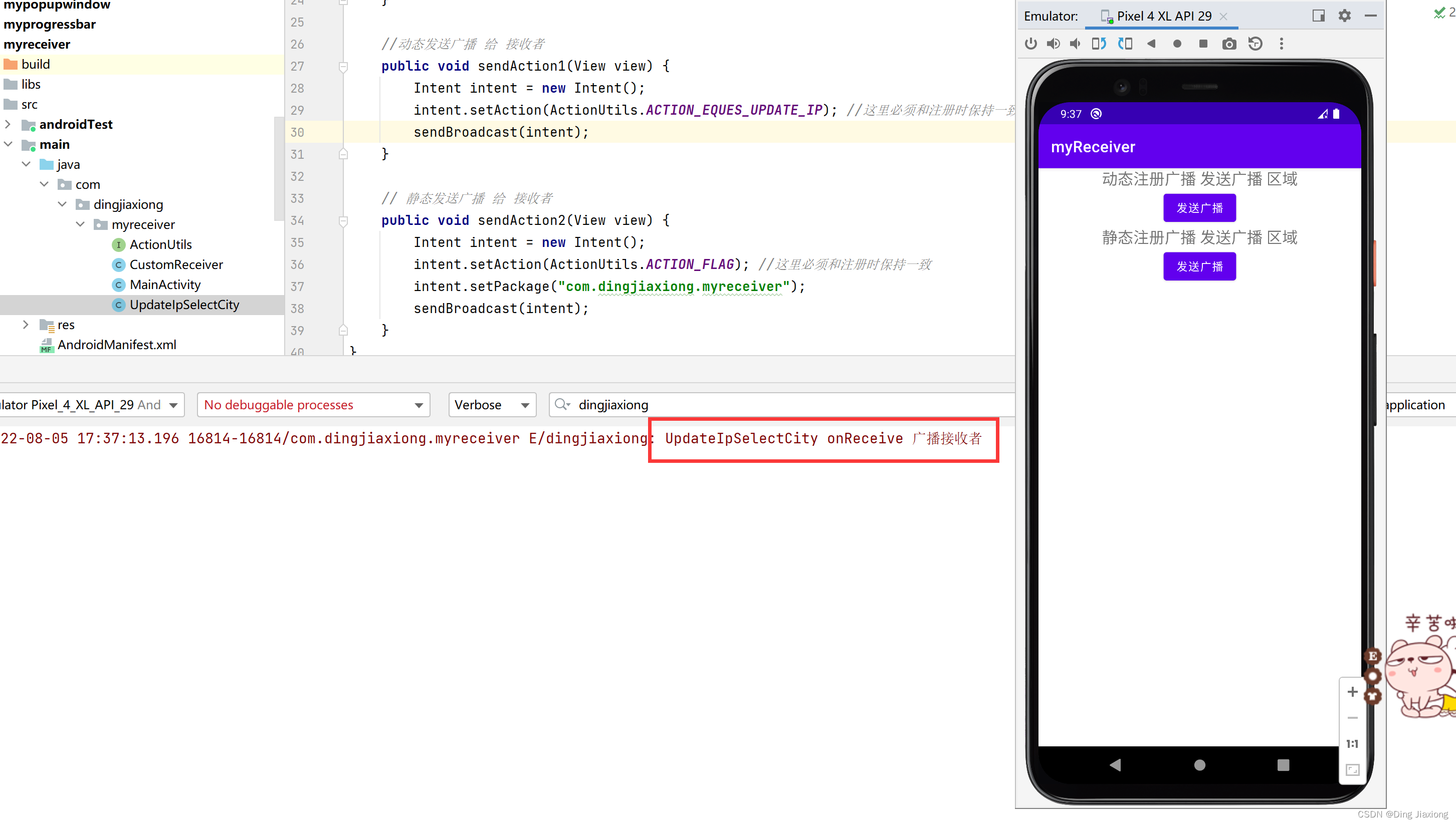
Task: Click the project tree vertical scrollbar
Action: pos(279,168)
